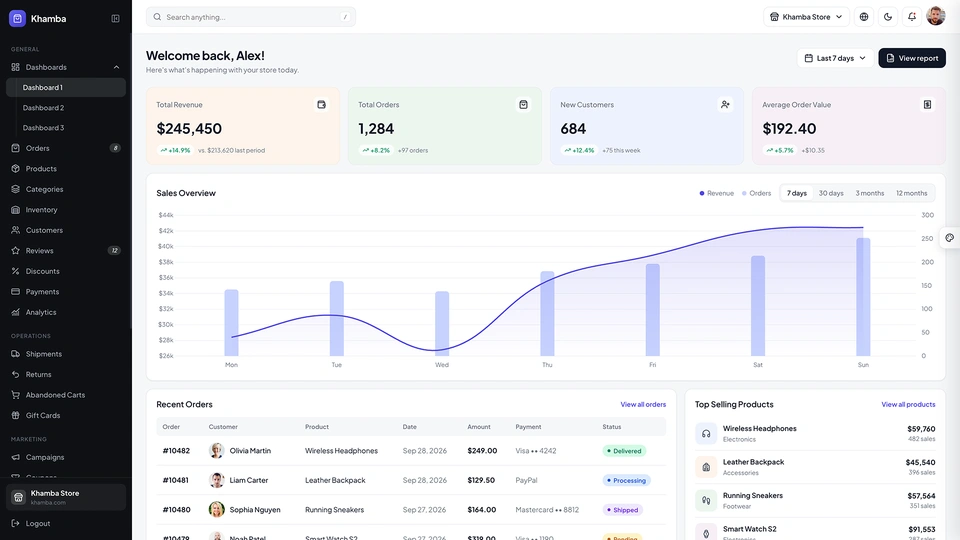Click order number #10481

tap(176, 481)
